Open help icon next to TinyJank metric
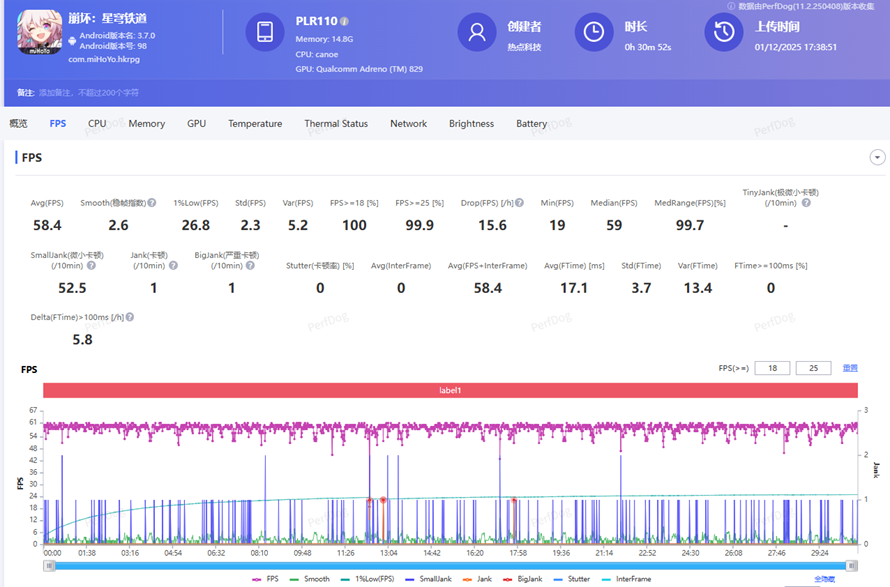This screenshot has width=890, height=587. click(806, 203)
